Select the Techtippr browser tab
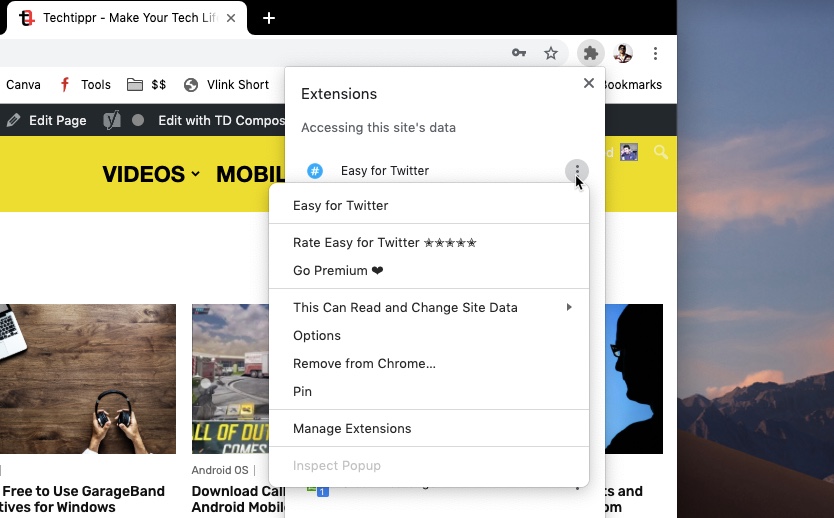Viewport: 834px width, 518px height. 127,18
